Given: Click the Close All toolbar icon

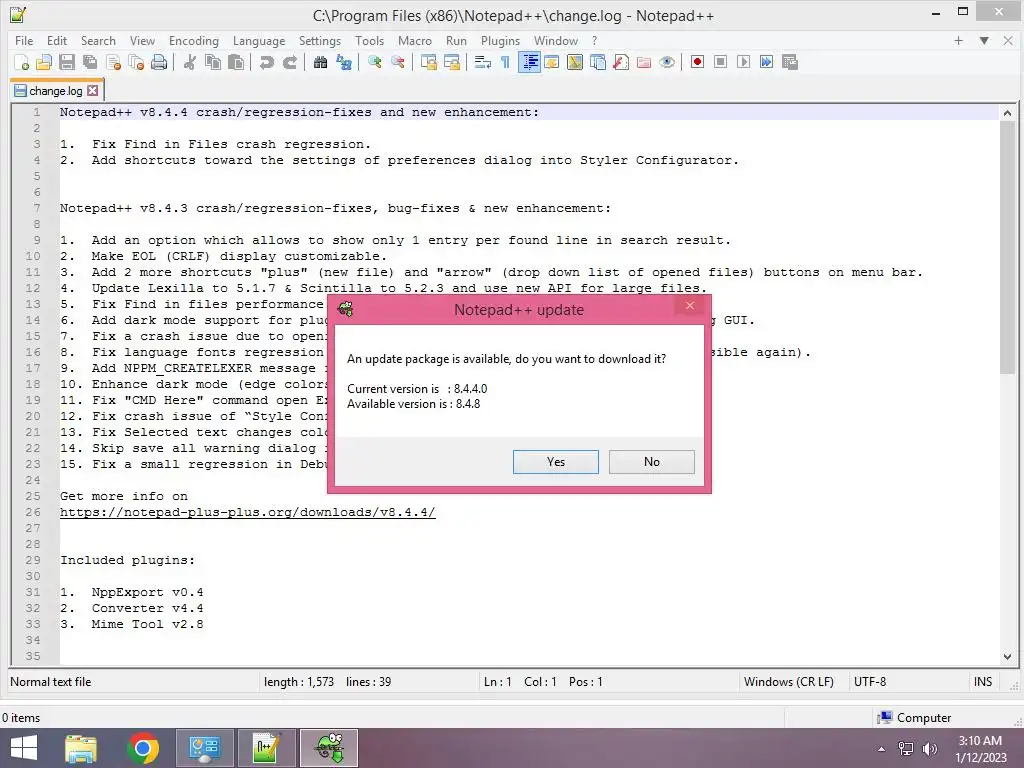Looking at the screenshot, I should [136, 62].
